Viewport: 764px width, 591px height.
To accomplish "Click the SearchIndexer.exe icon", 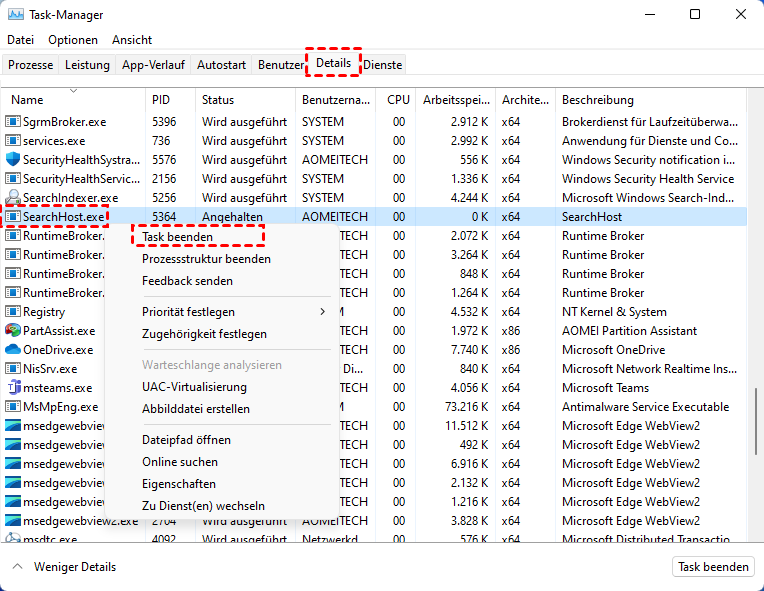I will (x=13, y=198).
